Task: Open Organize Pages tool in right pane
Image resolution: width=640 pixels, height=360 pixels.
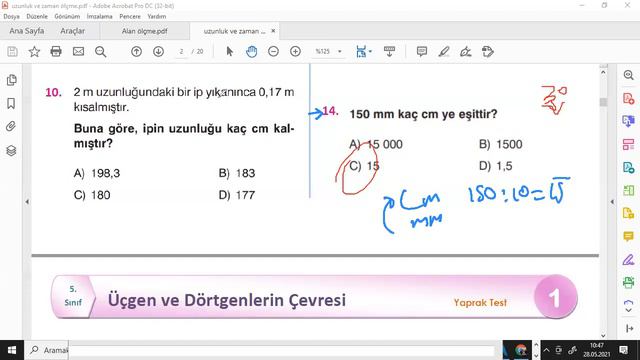Action: tap(629, 144)
